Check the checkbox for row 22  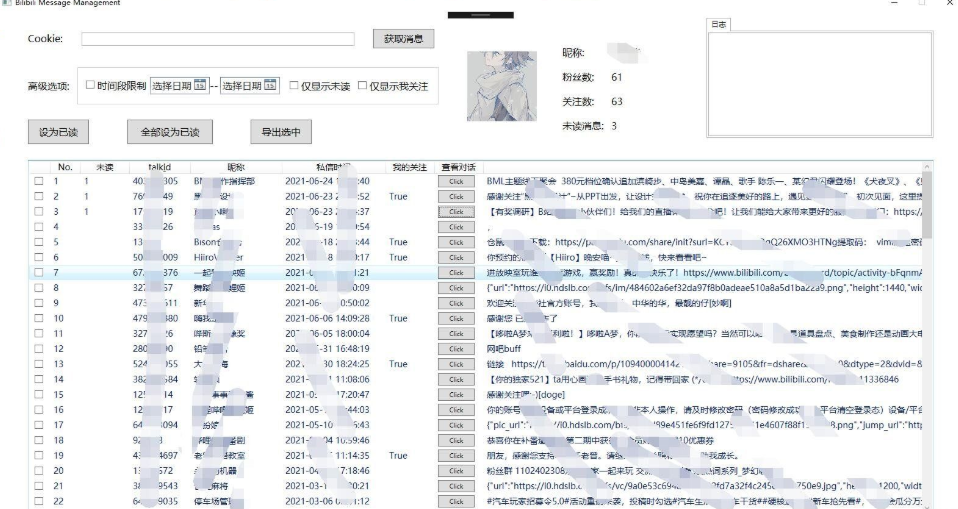pos(38,501)
